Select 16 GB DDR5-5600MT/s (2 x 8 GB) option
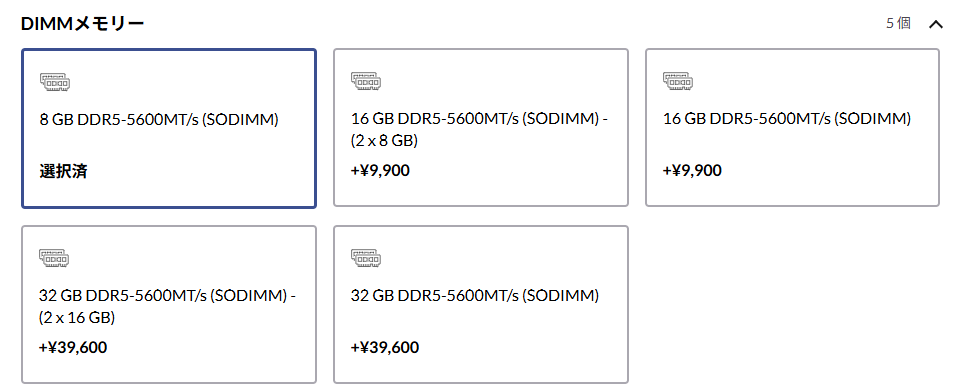 point(481,128)
